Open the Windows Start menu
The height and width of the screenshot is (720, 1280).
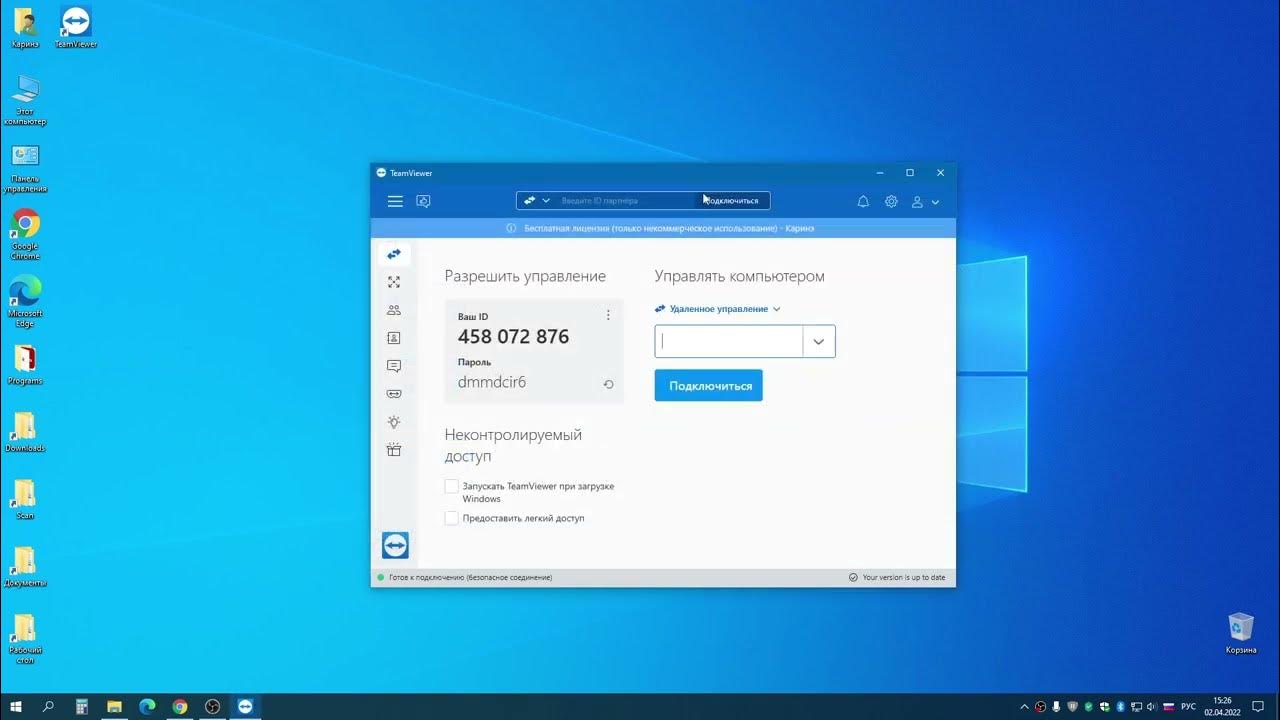[16, 706]
